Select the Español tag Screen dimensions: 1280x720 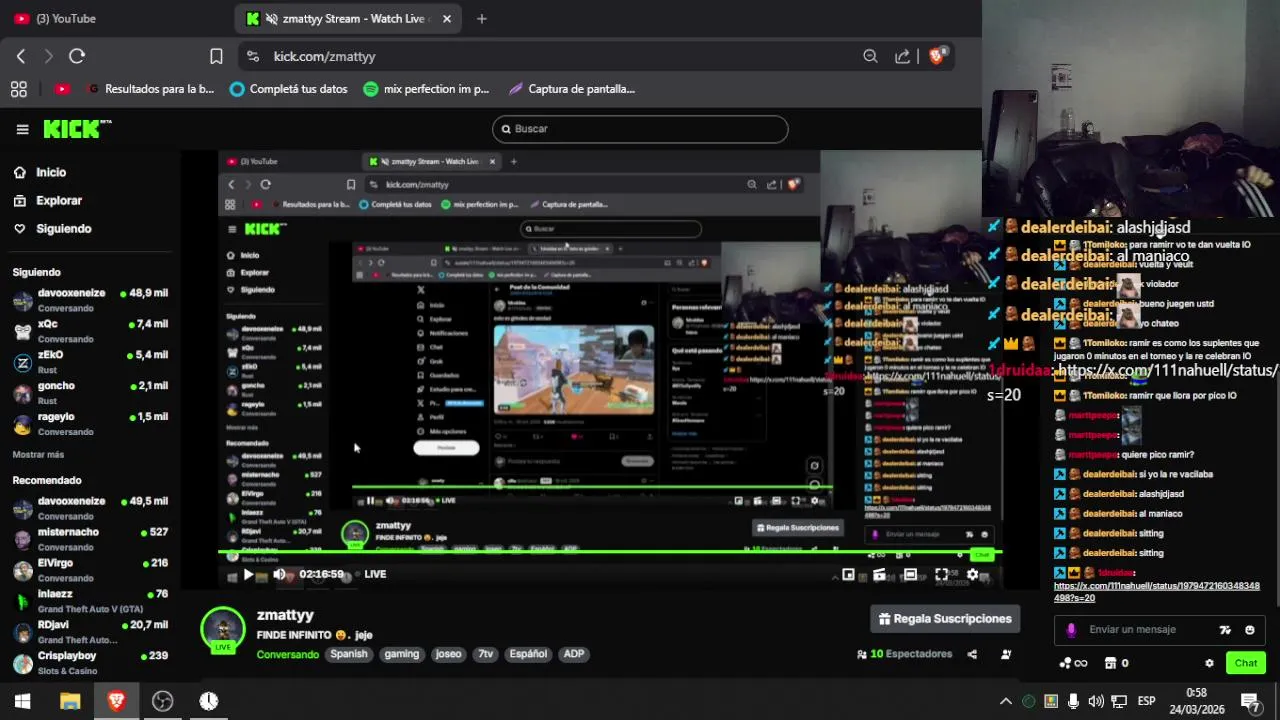[528, 654]
